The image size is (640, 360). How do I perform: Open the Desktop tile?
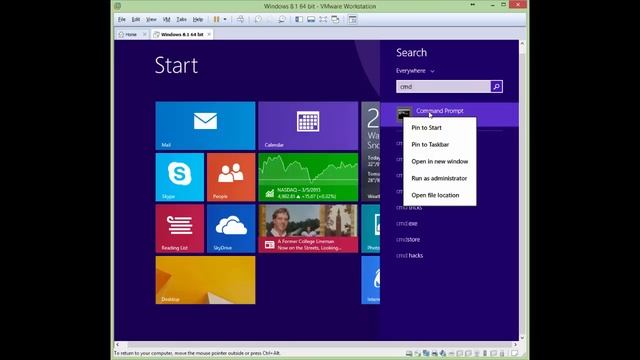[205, 280]
